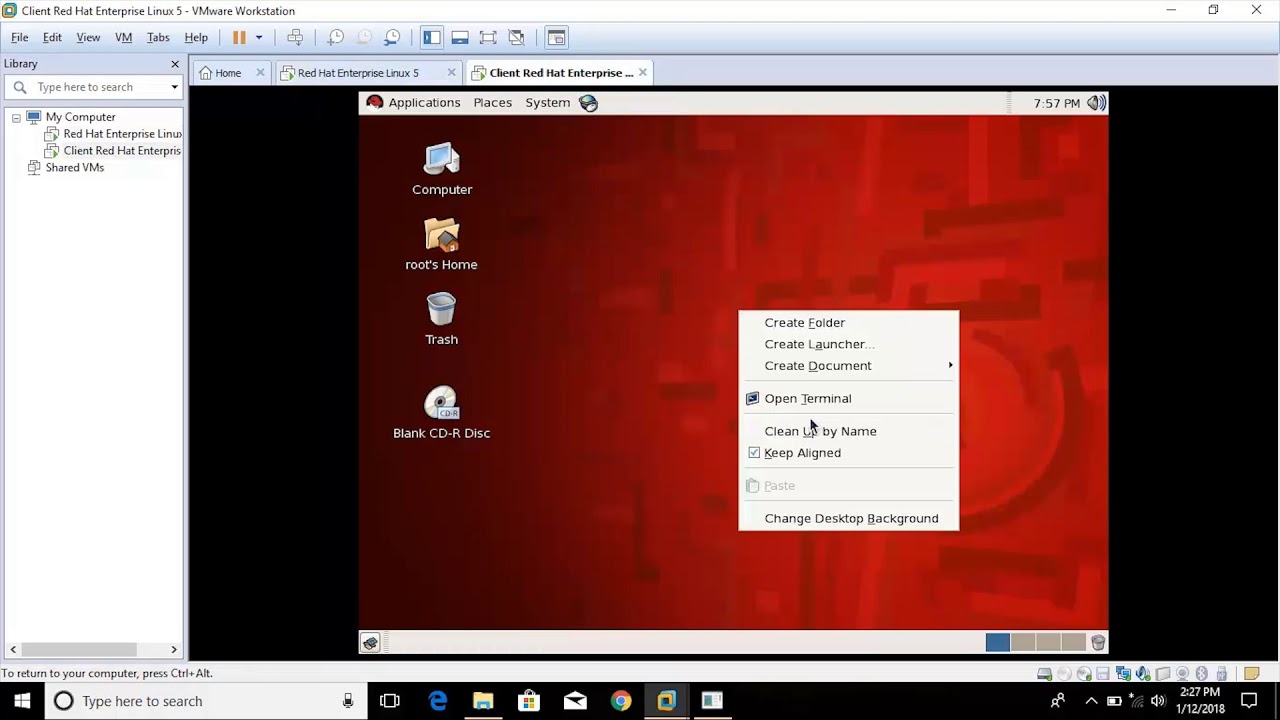Open the Edit menu
This screenshot has width=1280, height=720.
click(52, 38)
